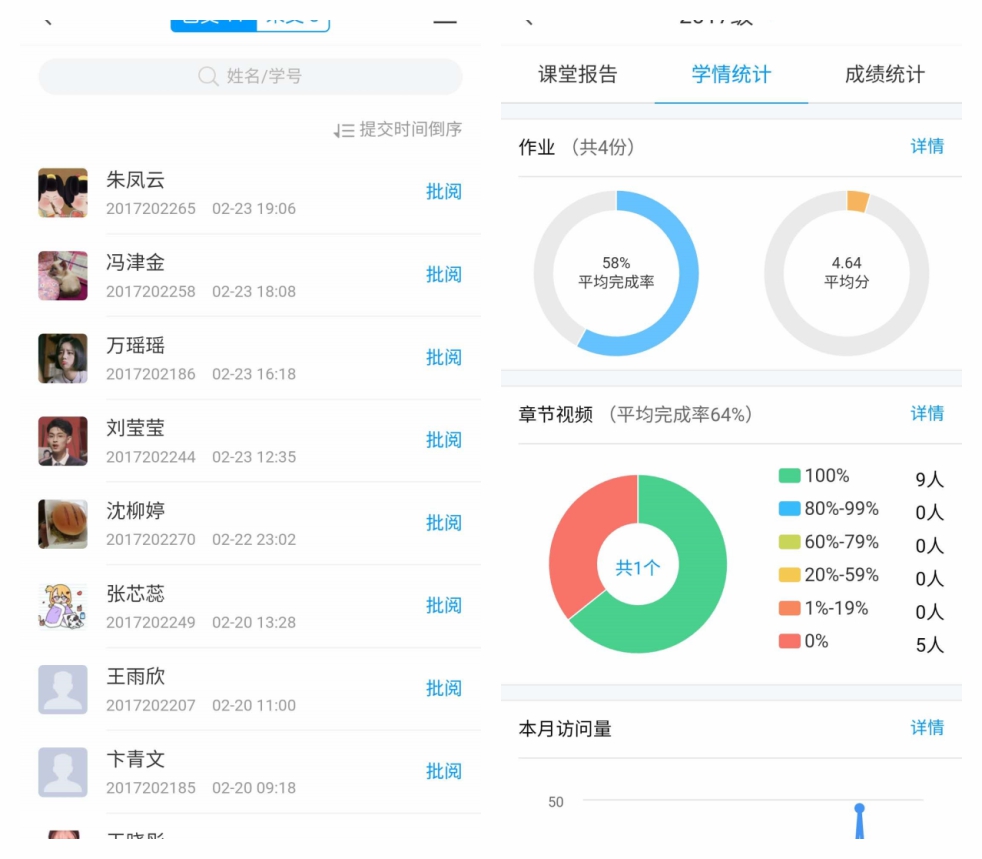
Task: Tap 张芯蕊's cartoon avatar
Action: (x=63, y=607)
